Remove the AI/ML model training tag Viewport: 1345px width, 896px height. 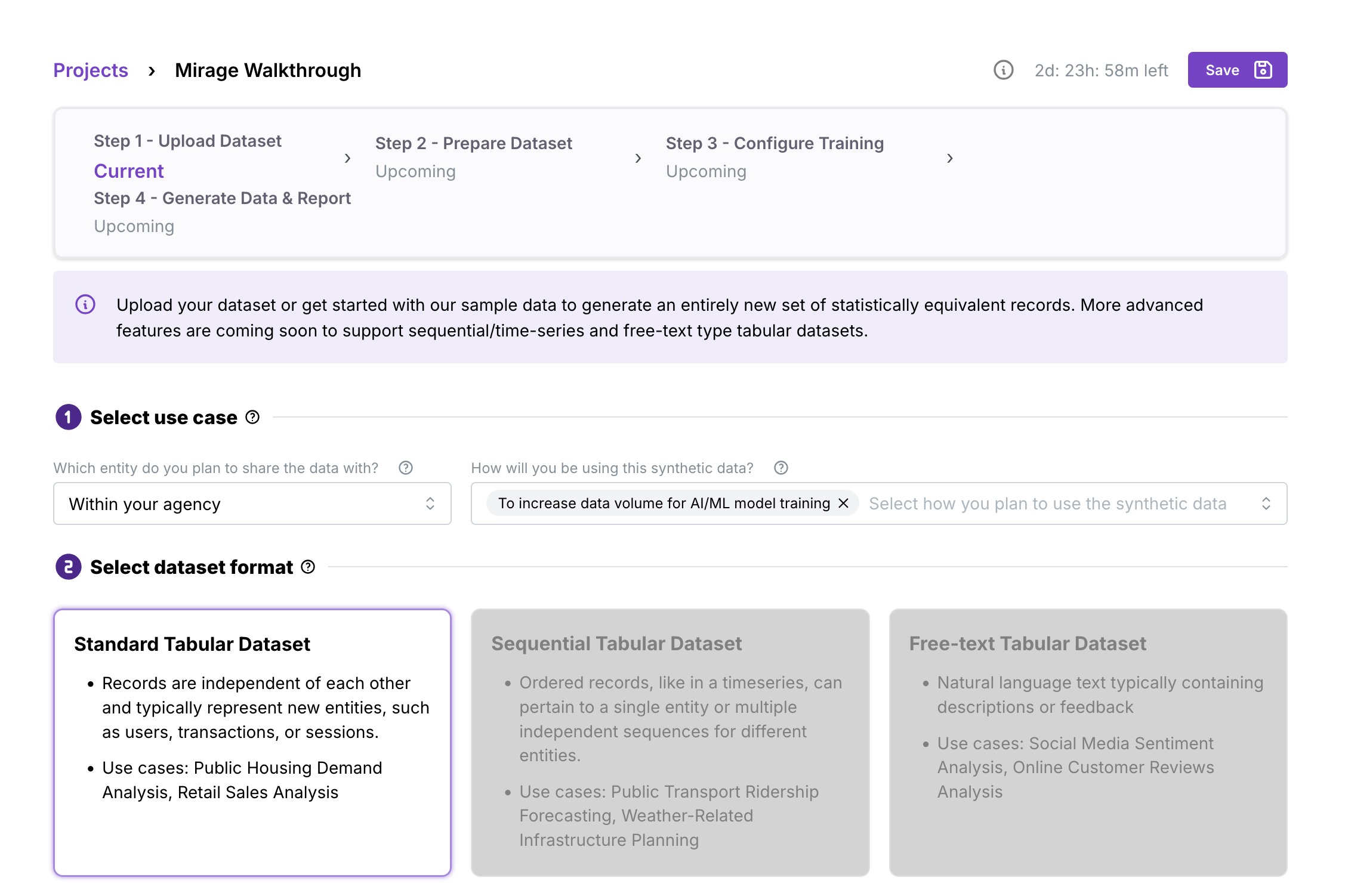[x=844, y=503]
